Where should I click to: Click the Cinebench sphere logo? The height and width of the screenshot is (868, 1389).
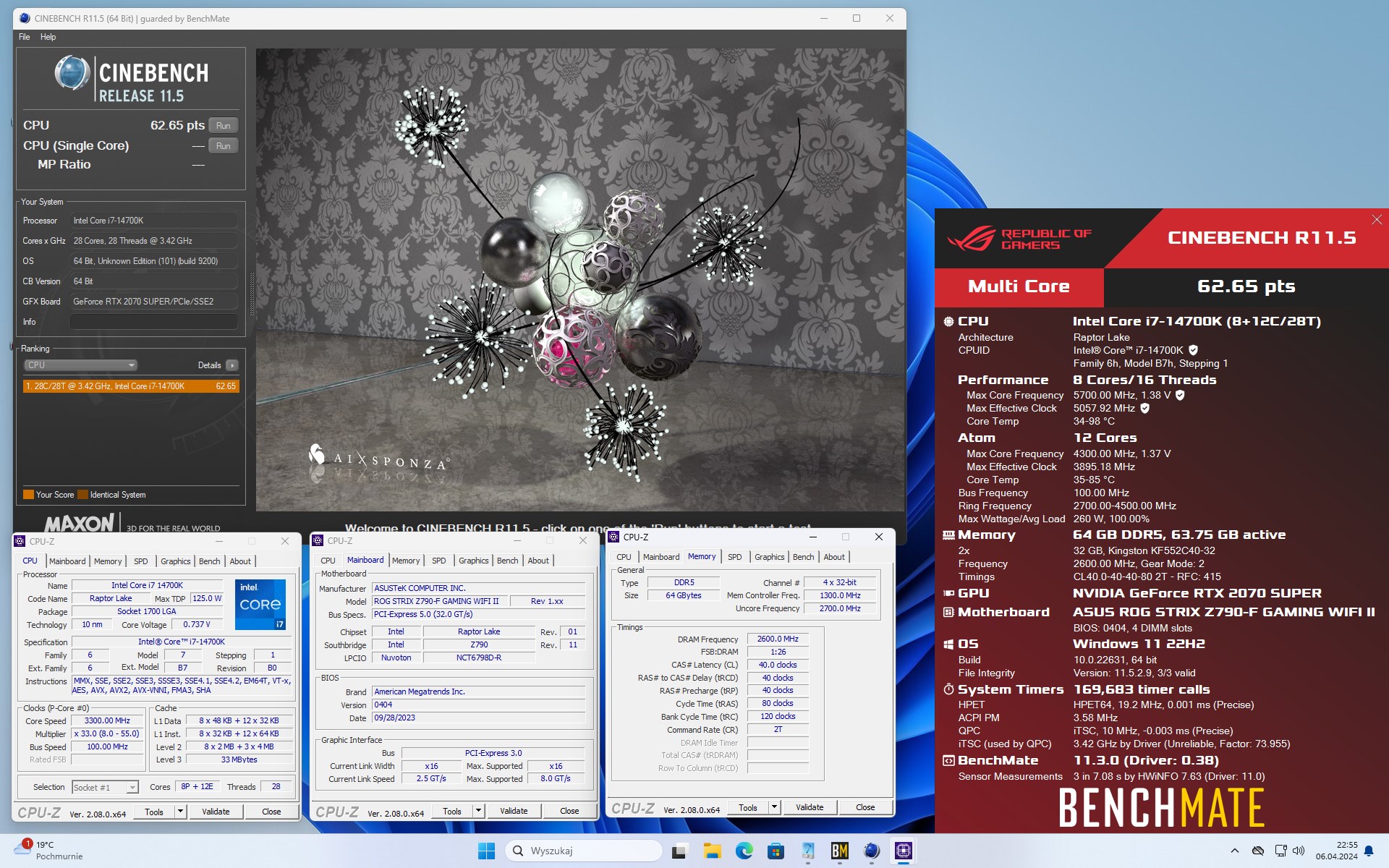[72, 73]
